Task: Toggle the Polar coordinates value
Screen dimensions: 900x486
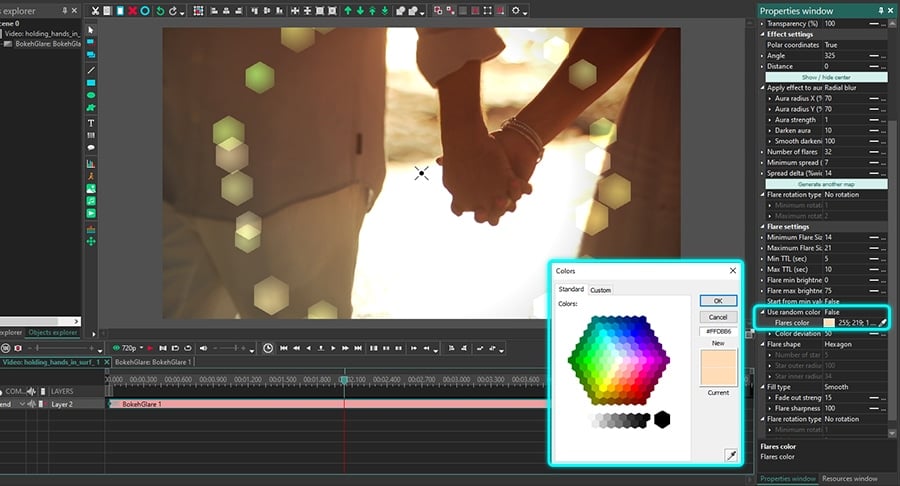Action: coord(832,45)
